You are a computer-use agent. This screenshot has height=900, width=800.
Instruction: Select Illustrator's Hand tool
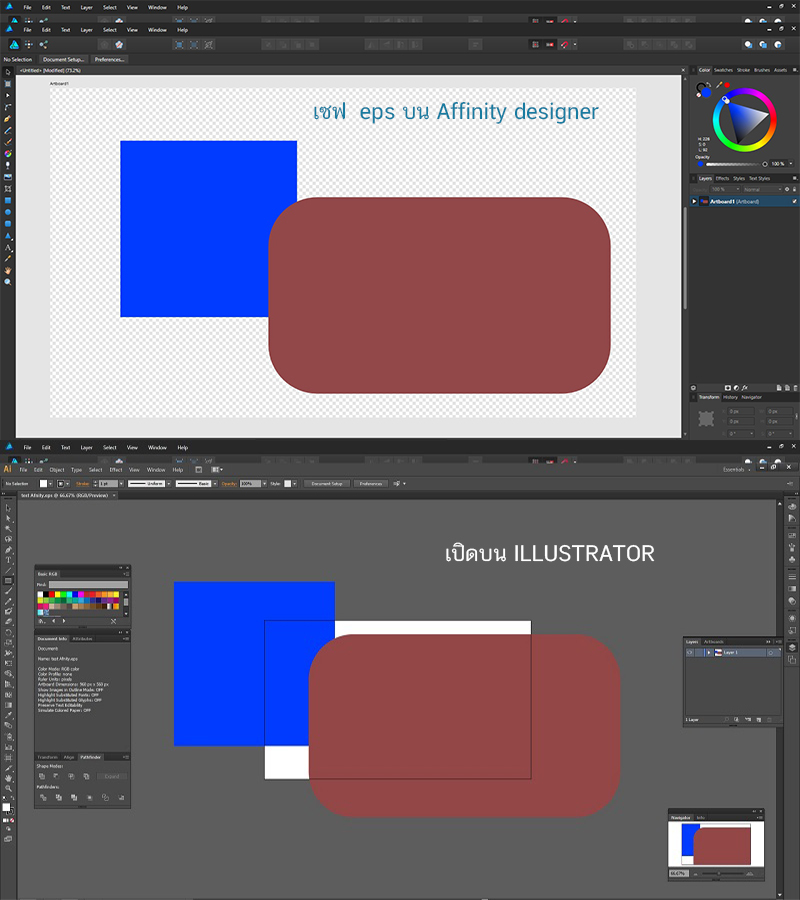8,778
